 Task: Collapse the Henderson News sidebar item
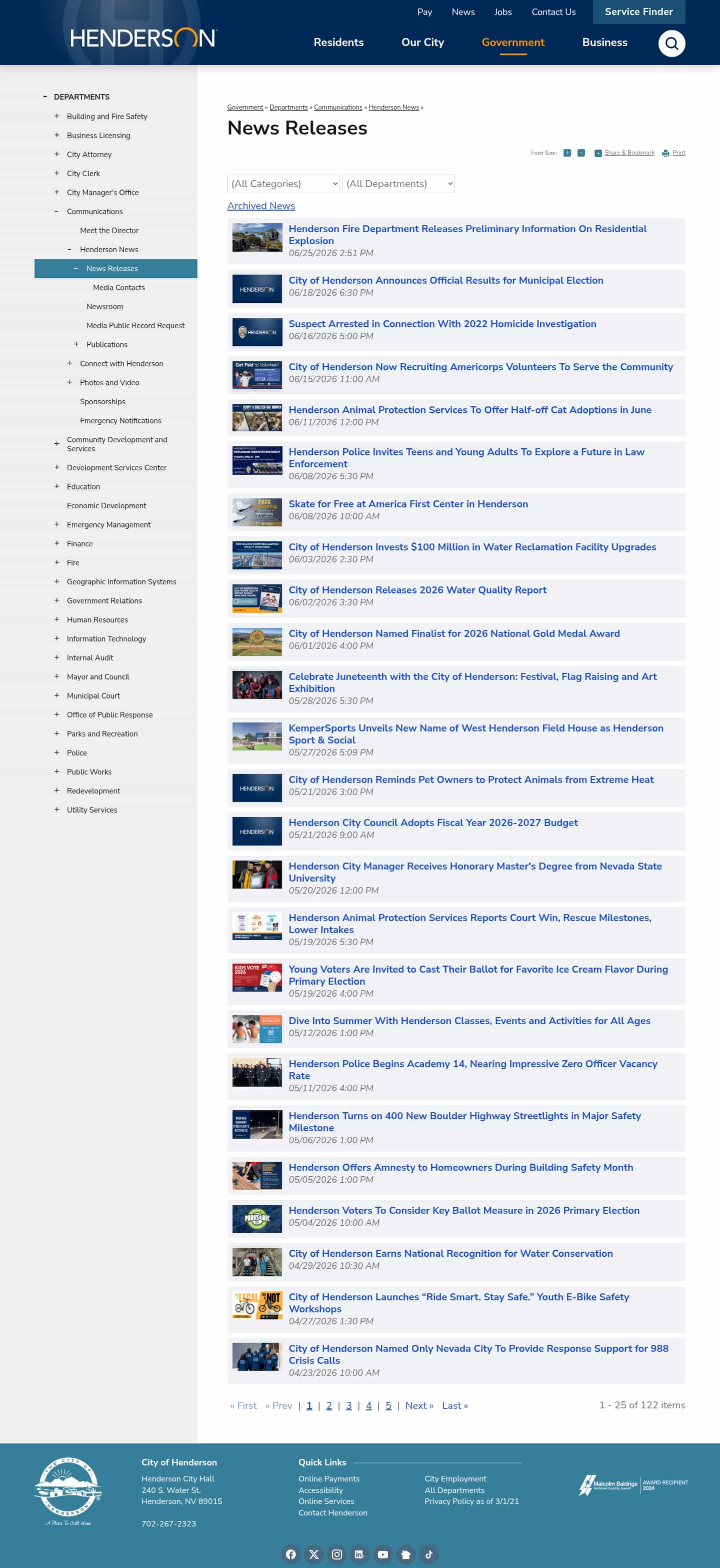tap(69, 250)
